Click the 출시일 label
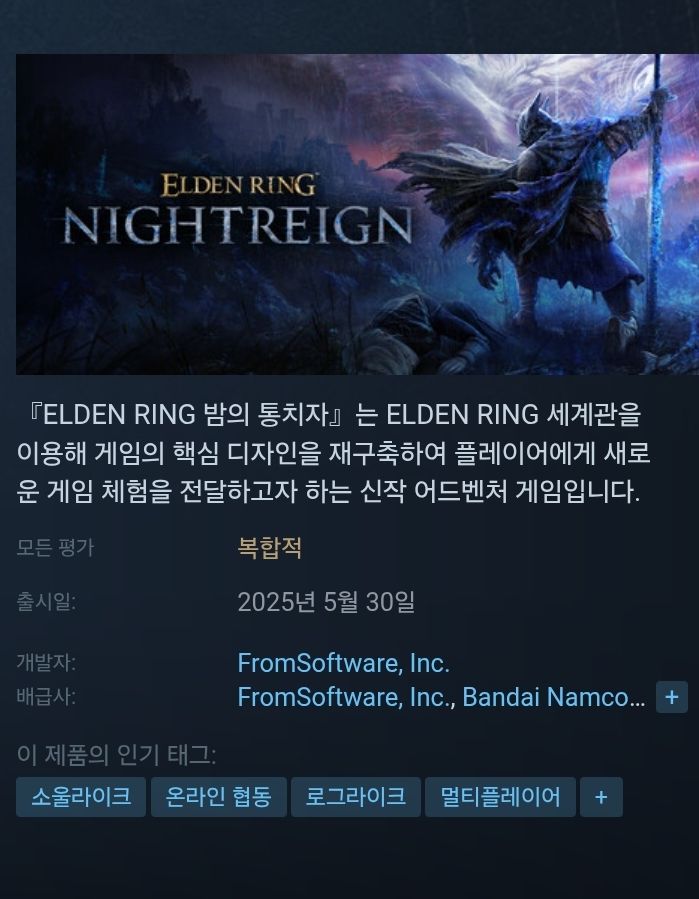Image resolution: width=699 pixels, height=899 pixels. coord(46,602)
